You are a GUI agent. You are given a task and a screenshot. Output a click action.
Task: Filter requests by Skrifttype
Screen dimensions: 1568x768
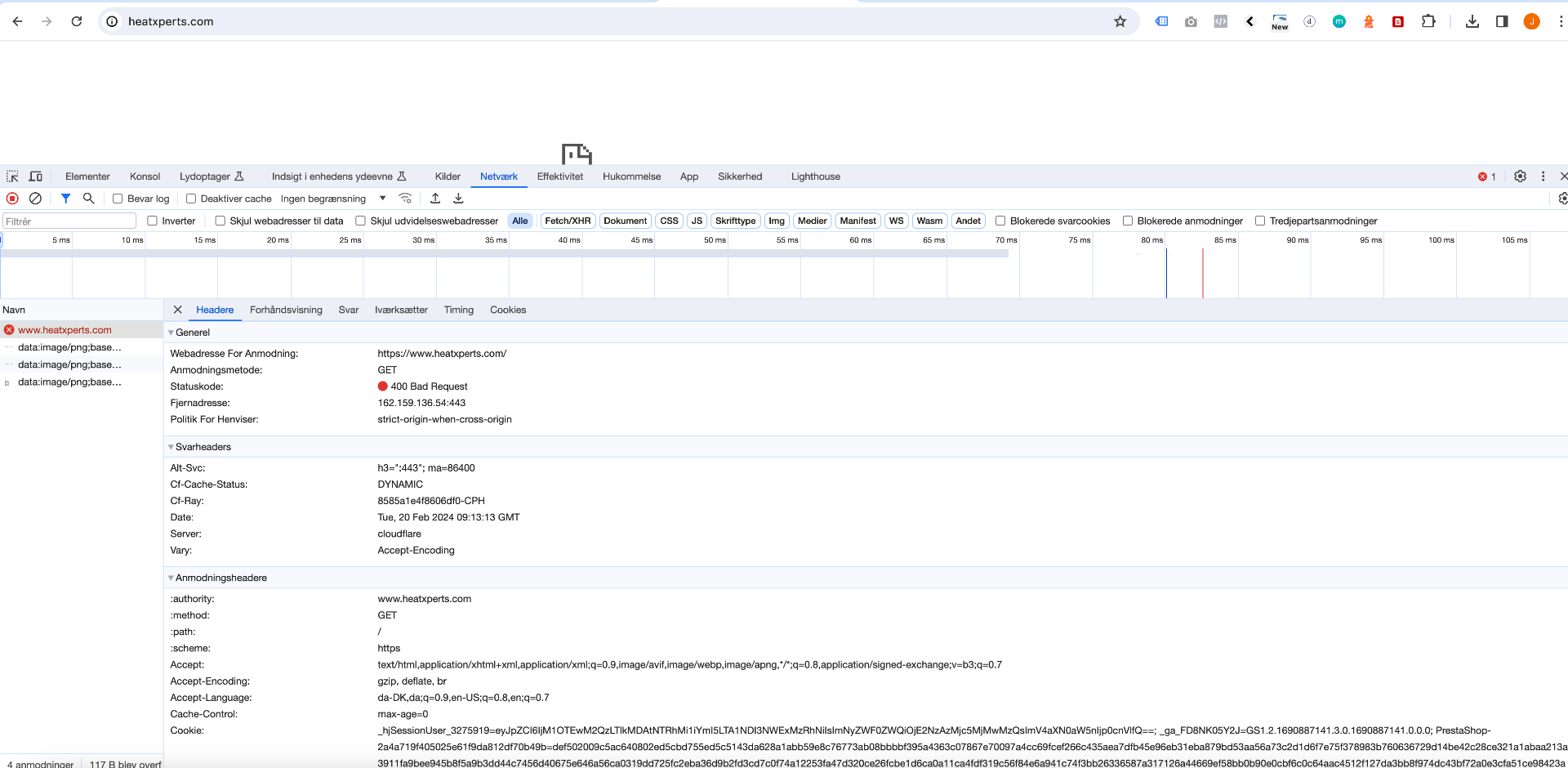click(736, 221)
